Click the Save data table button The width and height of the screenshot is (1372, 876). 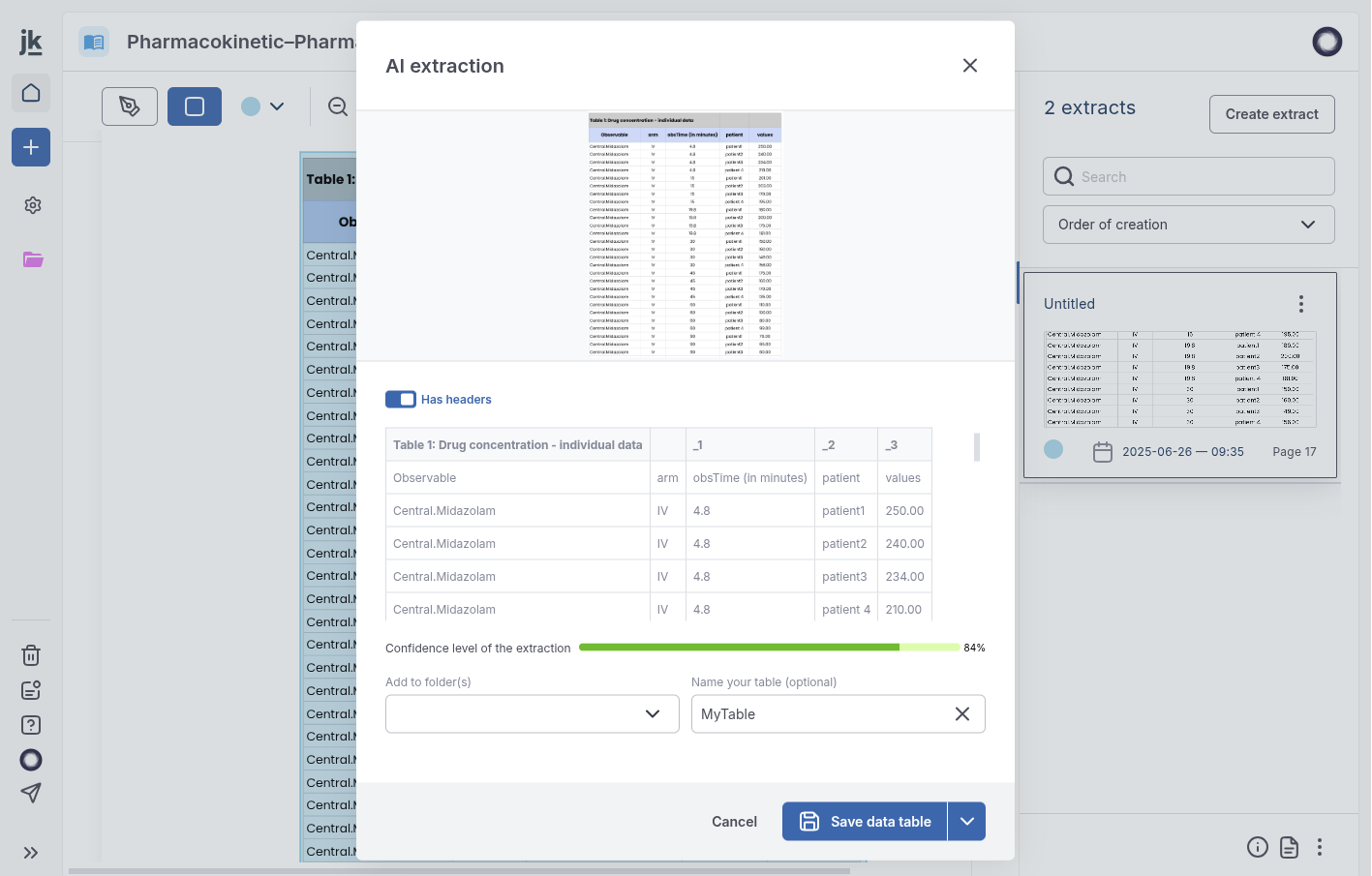pyautogui.click(x=865, y=822)
